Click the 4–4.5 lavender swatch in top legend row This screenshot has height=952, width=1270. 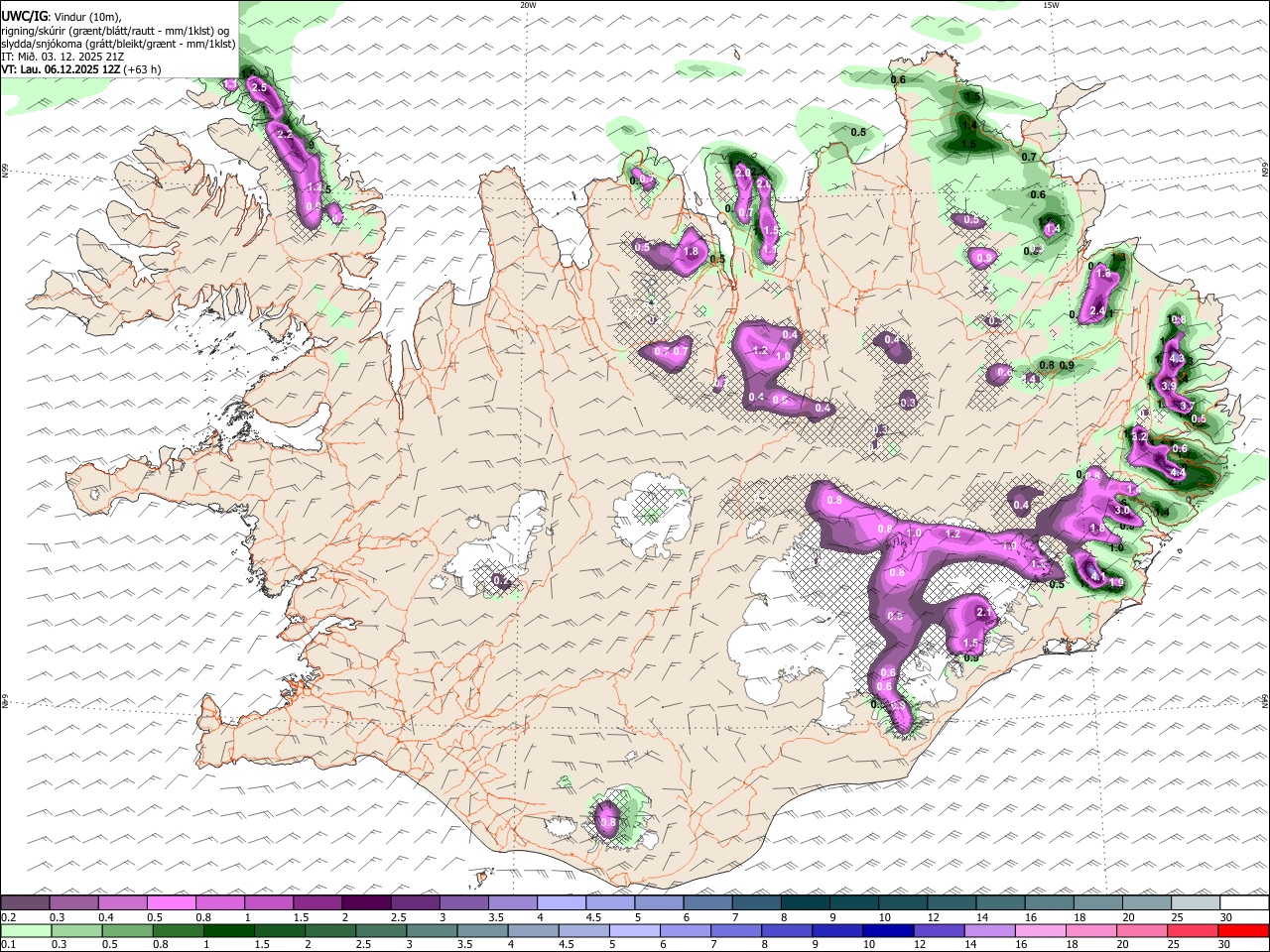tap(562, 902)
